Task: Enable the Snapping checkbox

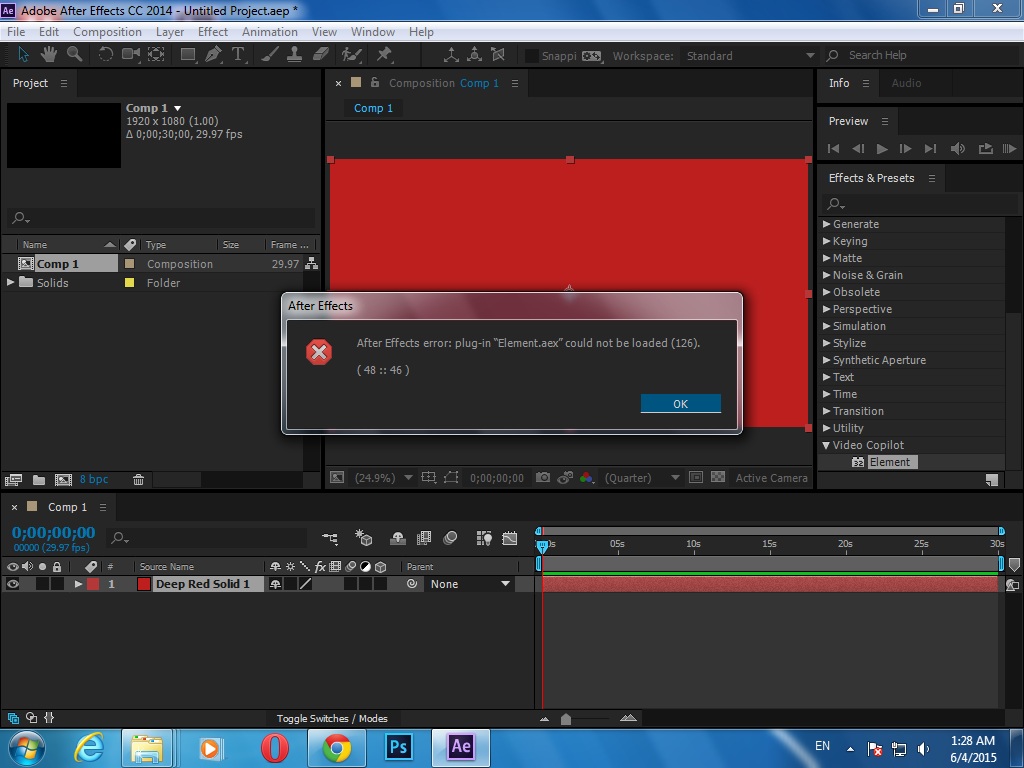Action: 532,56
